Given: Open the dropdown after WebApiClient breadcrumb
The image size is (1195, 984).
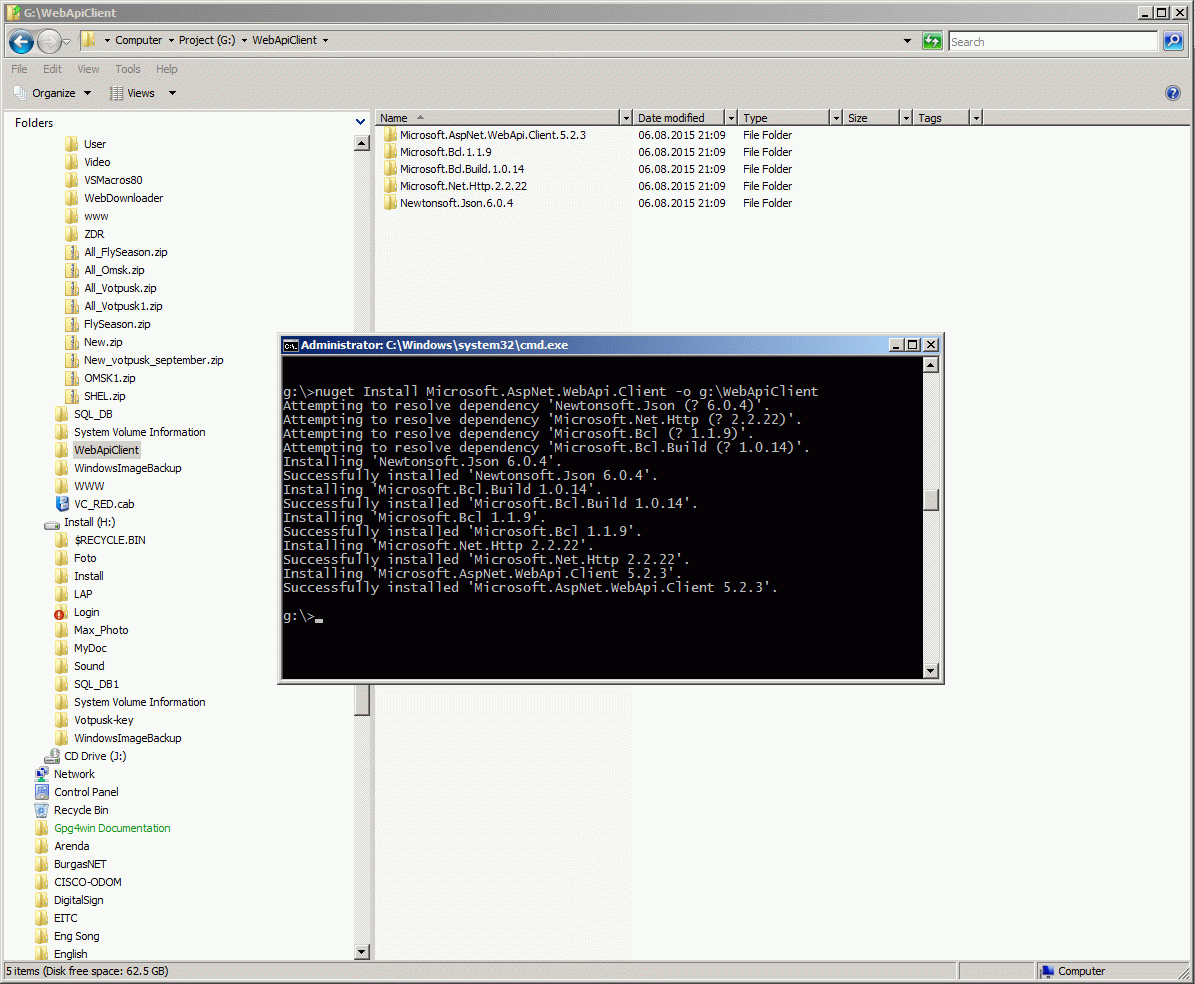Looking at the screenshot, I should coord(325,40).
